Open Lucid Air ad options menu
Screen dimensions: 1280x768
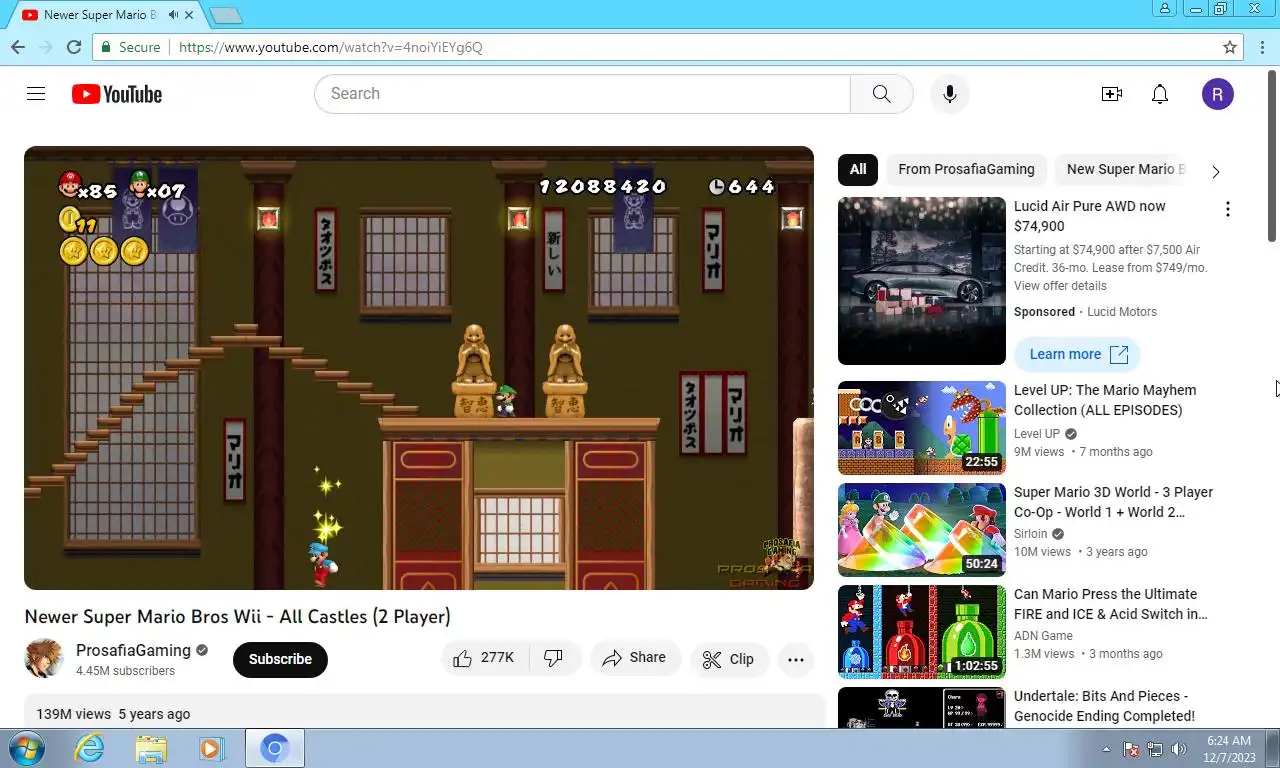tap(1228, 209)
